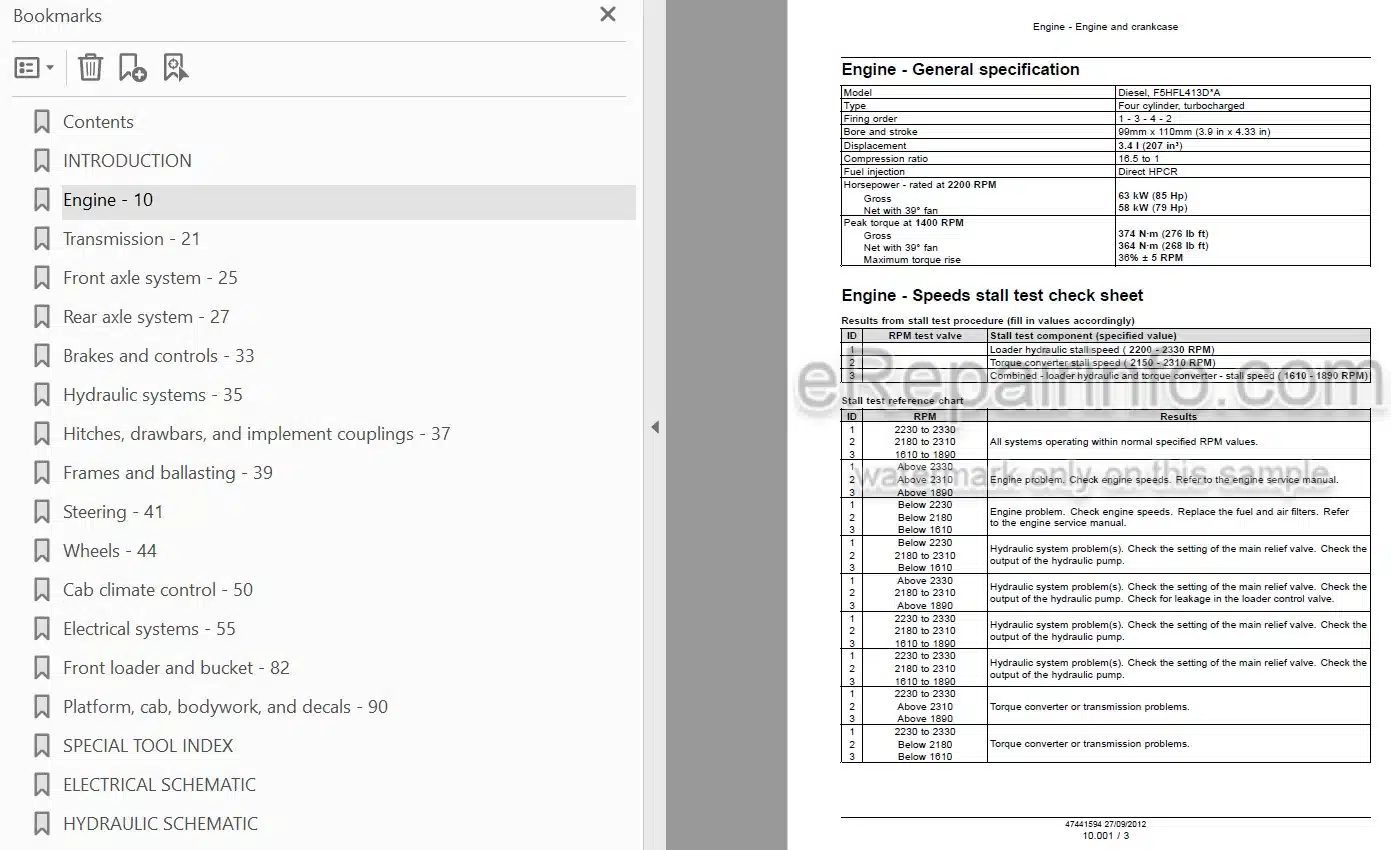This screenshot has width=1391, height=850.
Task: Click bookmark icon beside Platform, cab, bodywork
Action: [41, 707]
